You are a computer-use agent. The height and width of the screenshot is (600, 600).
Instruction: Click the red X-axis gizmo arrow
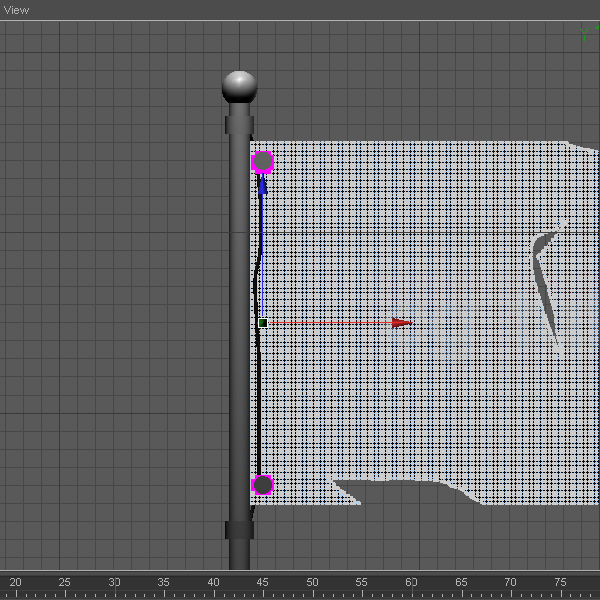click(x=402, y=323)
